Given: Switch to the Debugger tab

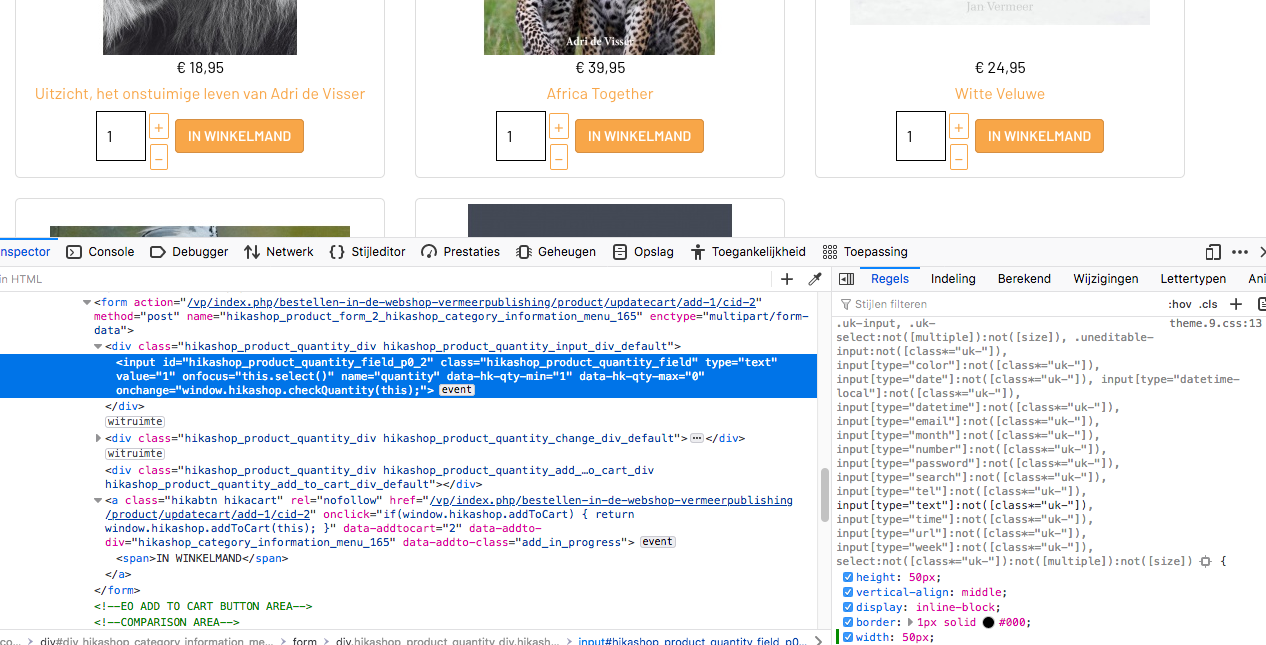Looking at the screenshot, I should click(x=189, y=252).
